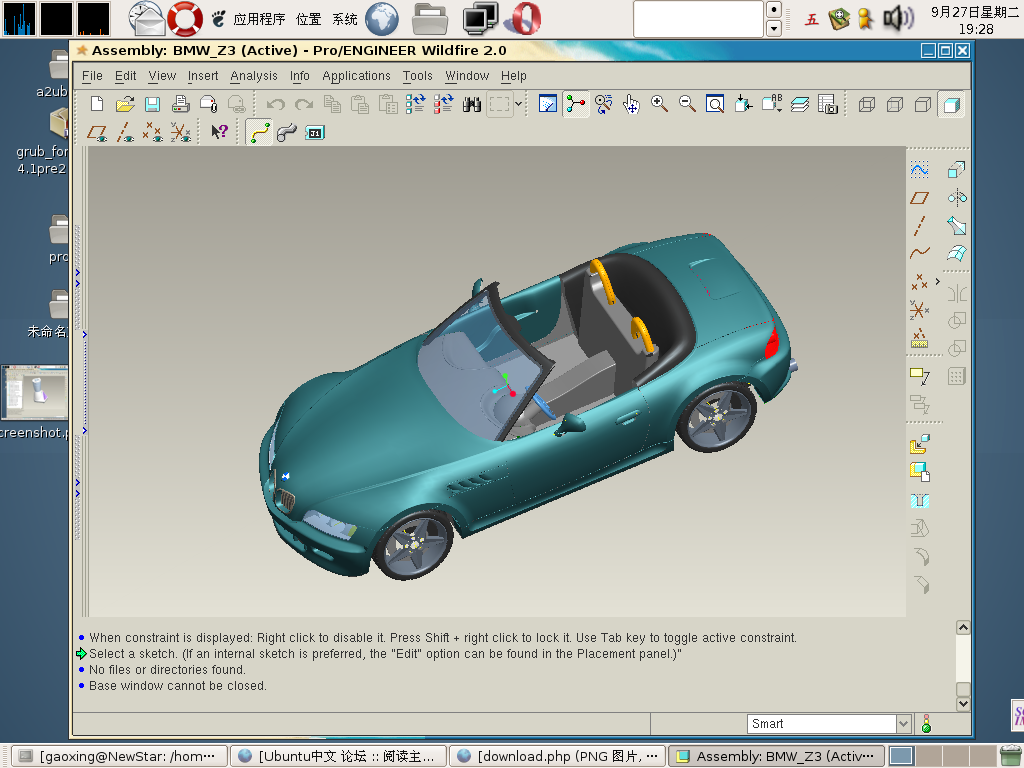1024x768 pixels.
Task: Click the Boundary Blend surface tool
Action: pos(956,253)
